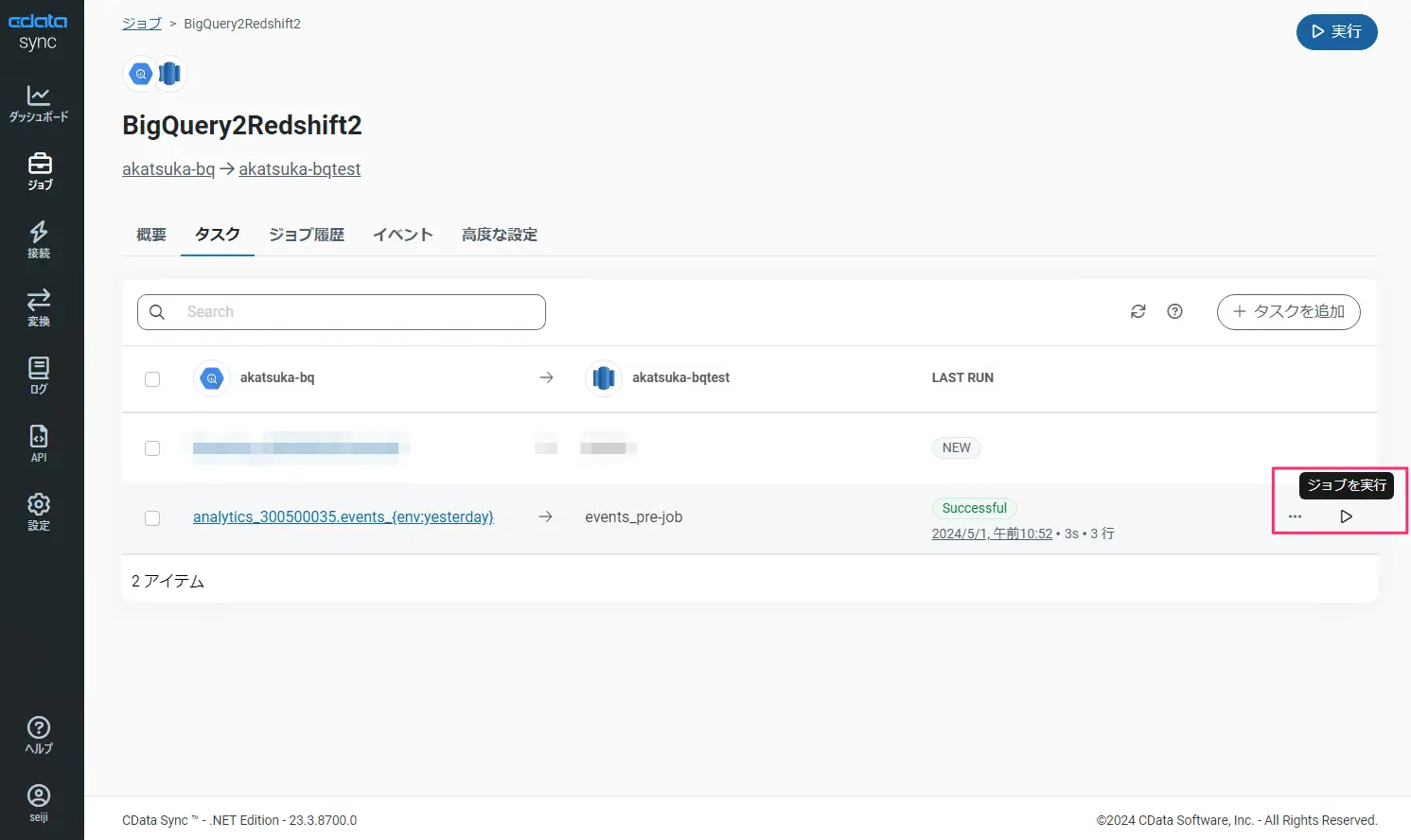Click the akatsuka-bqtest column header text
This screenshot has width=1411, height=840.
pyautogui.click(x=680, y=377)
